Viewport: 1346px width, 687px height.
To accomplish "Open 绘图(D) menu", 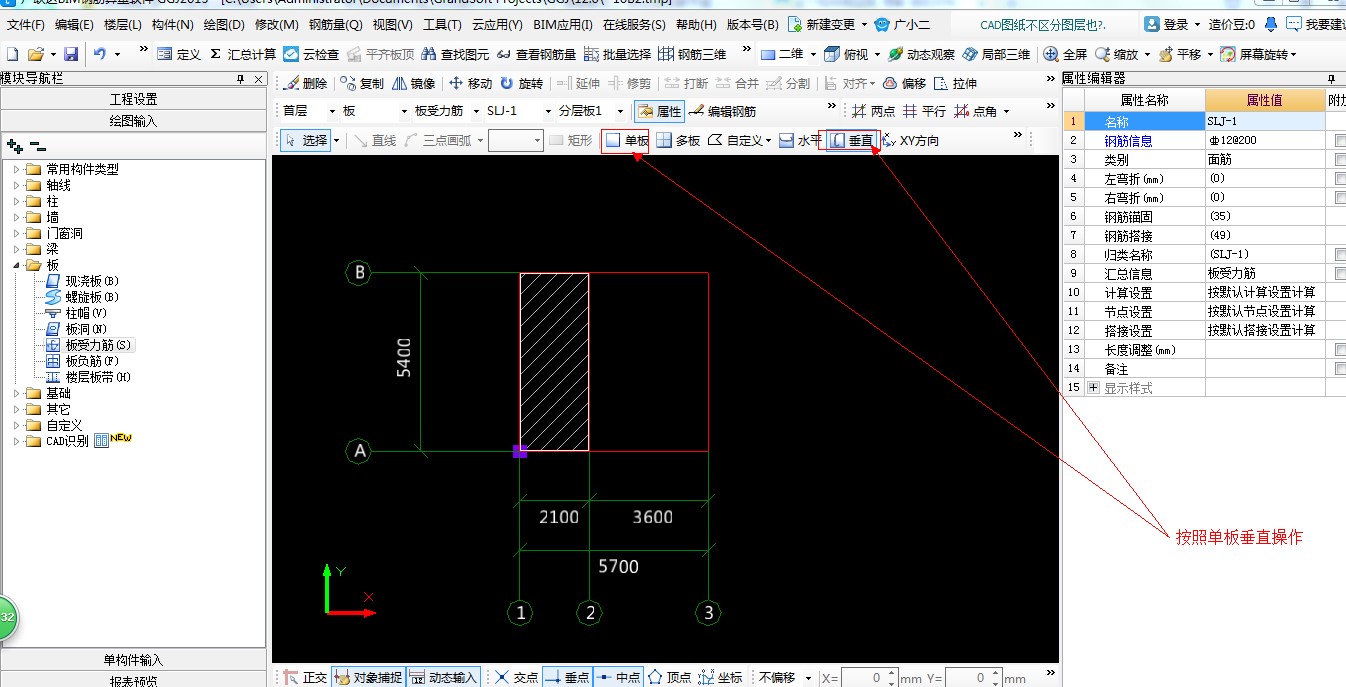I will click(226, 24).
